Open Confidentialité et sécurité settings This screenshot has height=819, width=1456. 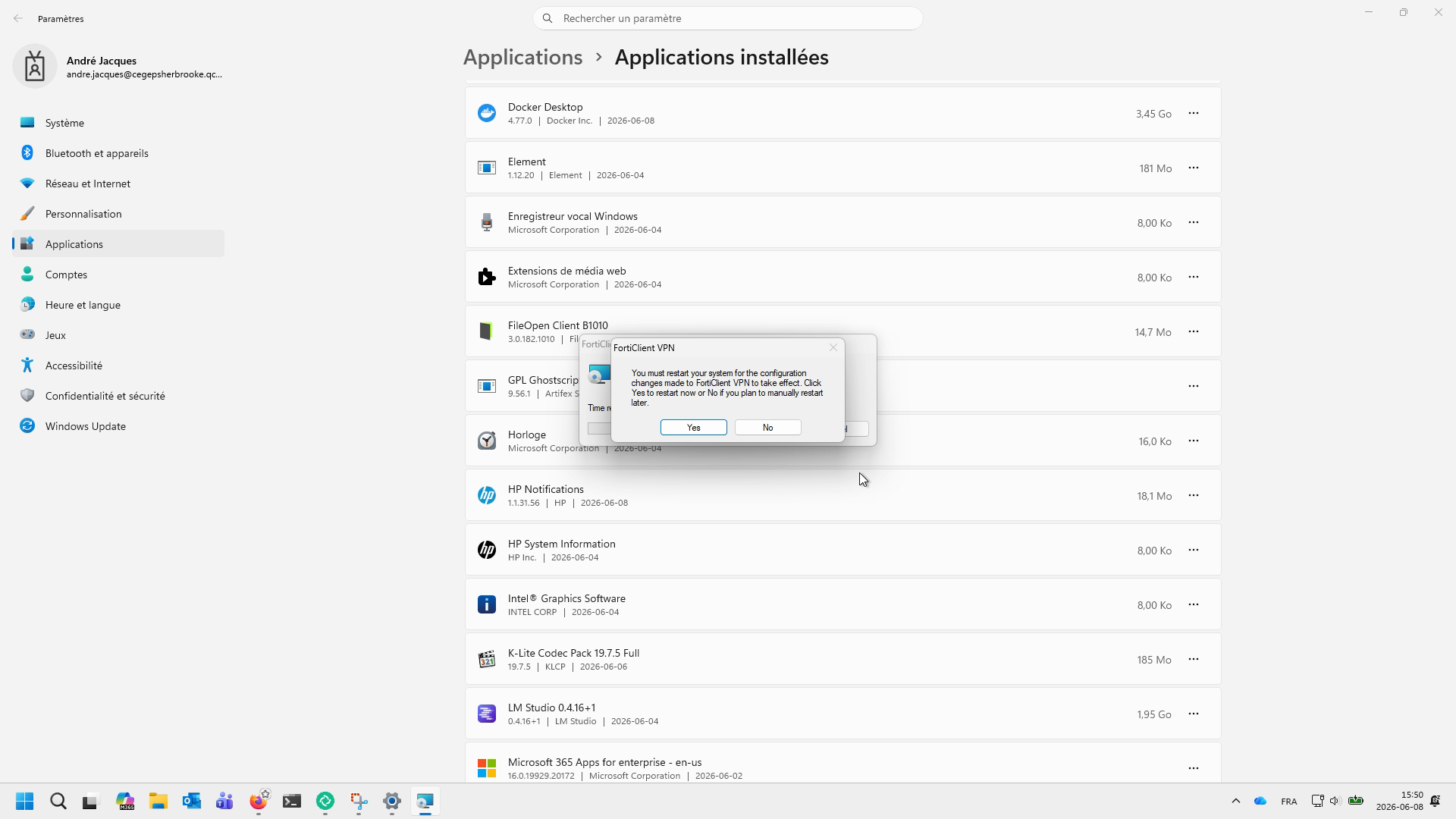click(118, 396)
